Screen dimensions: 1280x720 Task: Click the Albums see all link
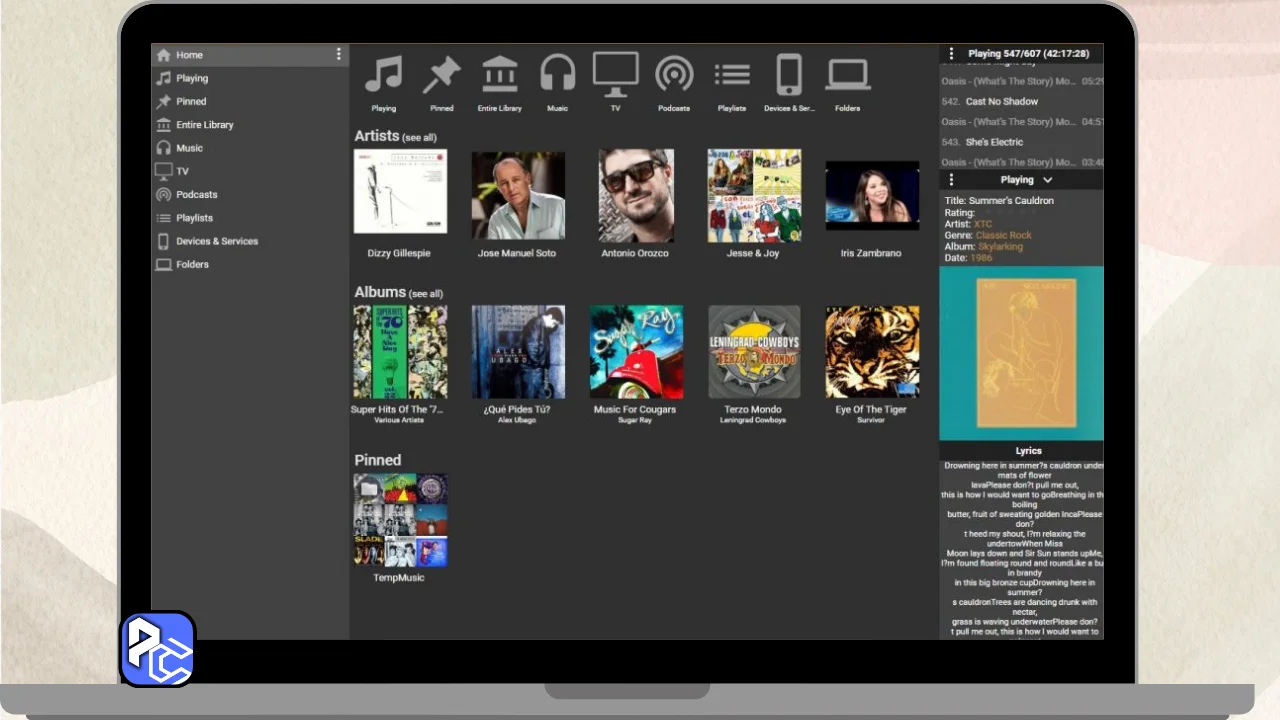426,294
